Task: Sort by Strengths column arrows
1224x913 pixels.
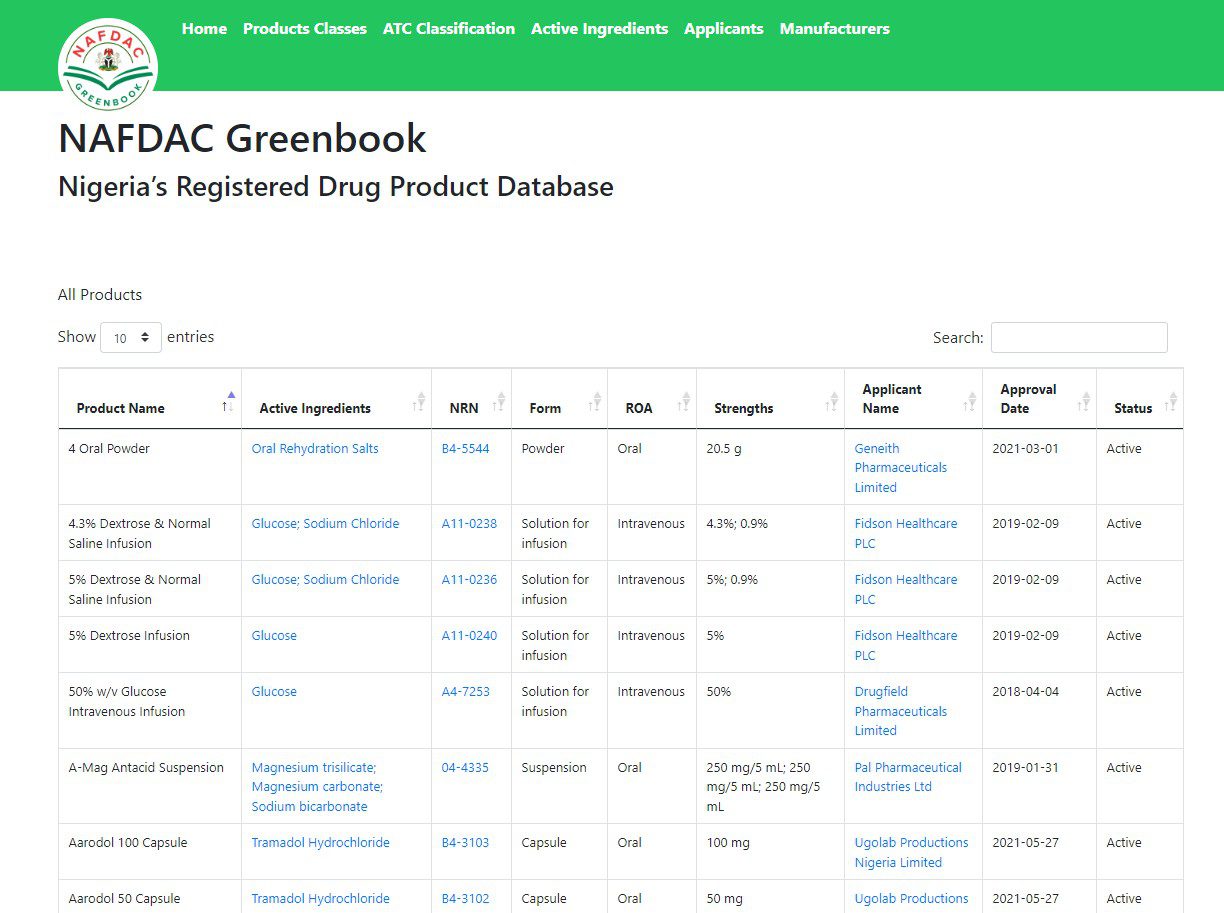Action: 832,401
